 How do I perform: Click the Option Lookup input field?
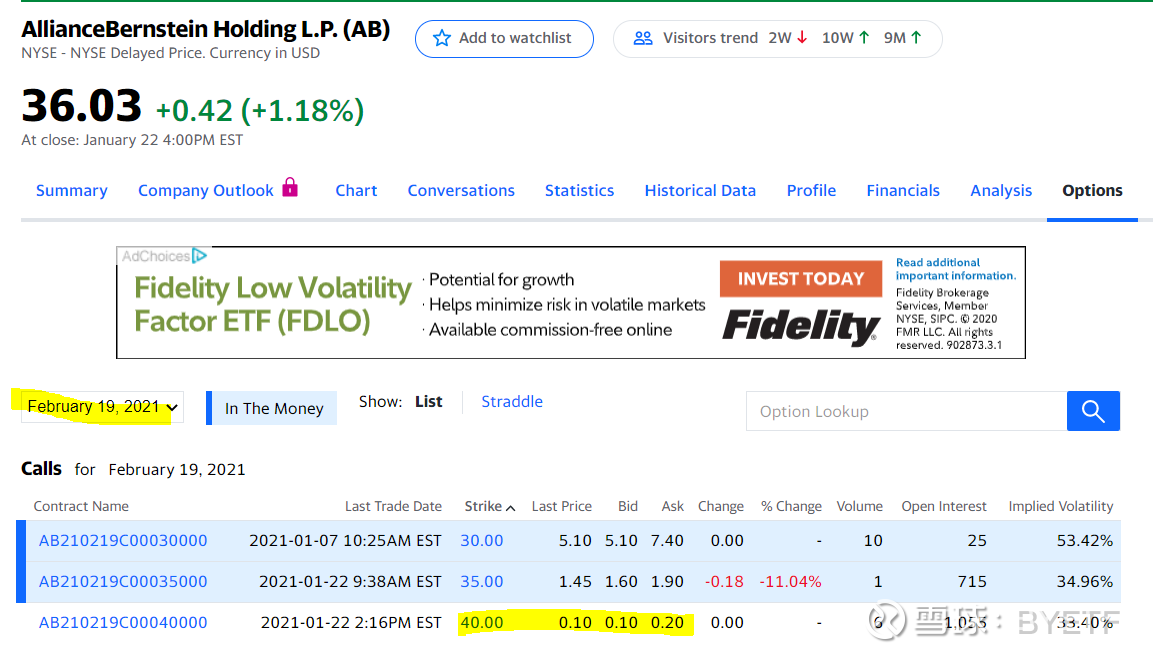(906, 411)
